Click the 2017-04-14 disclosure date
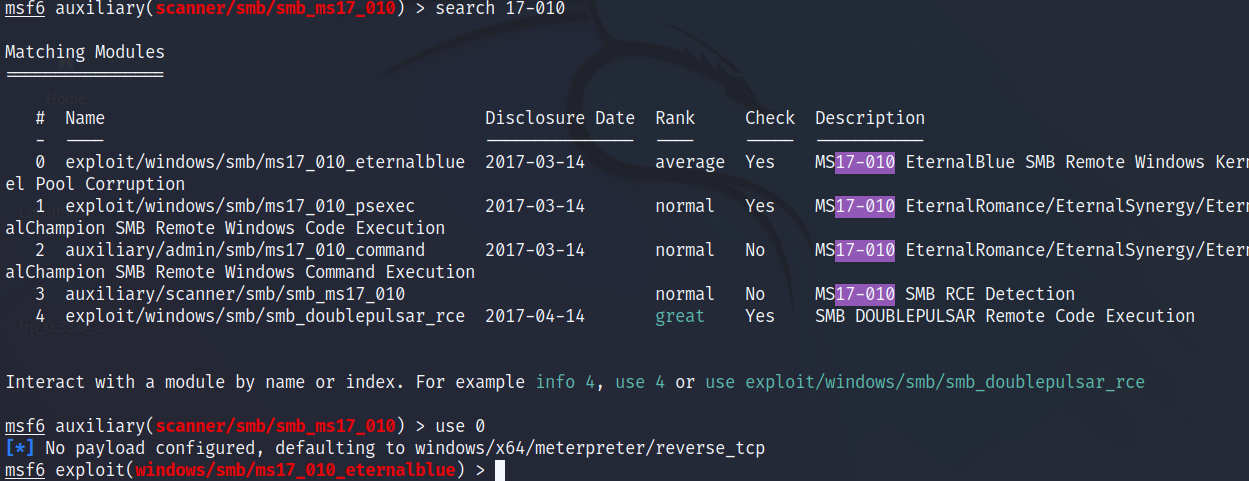1249x481 pixels. [x=535, y=316]
